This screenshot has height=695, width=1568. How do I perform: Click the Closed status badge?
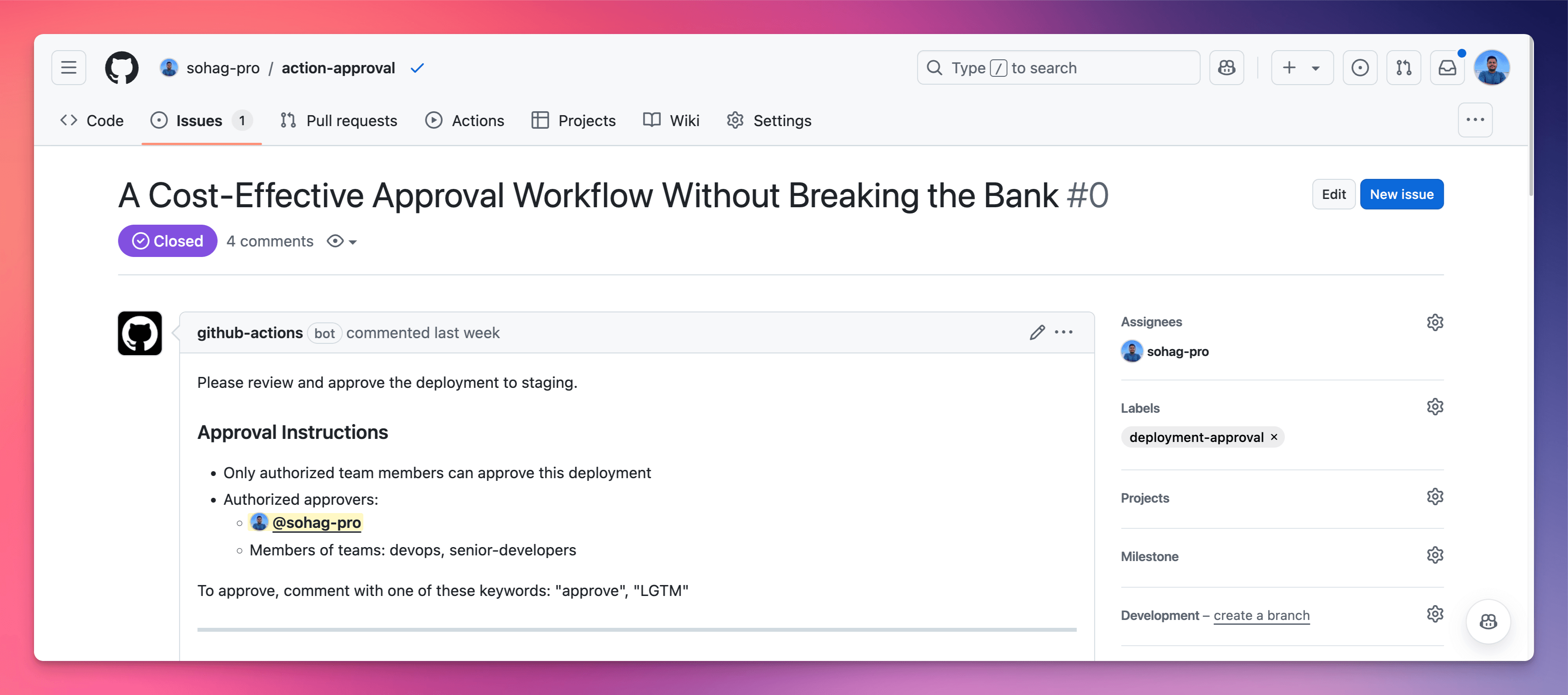click(167, 240)
